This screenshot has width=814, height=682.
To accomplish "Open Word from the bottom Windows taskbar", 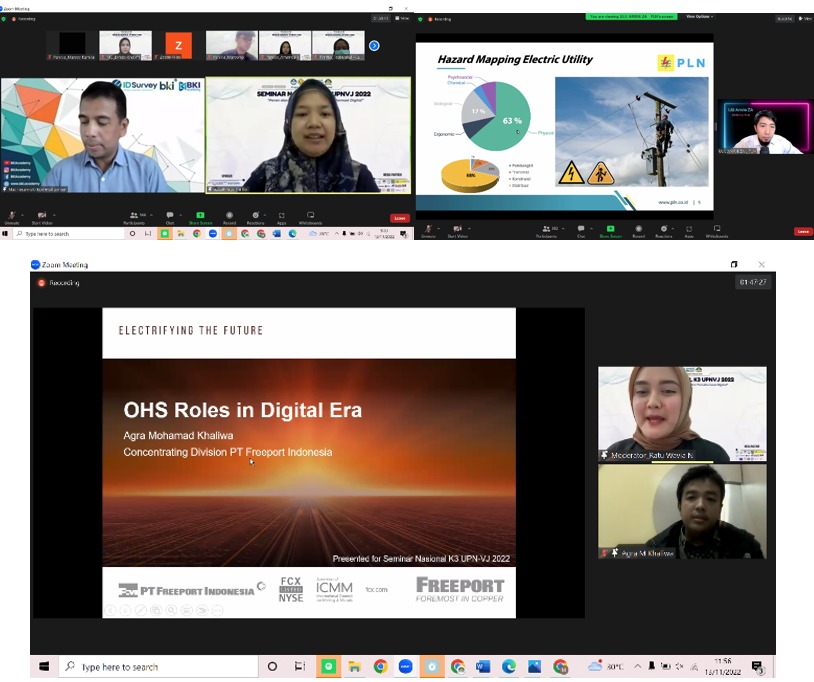I will point(484,666).
